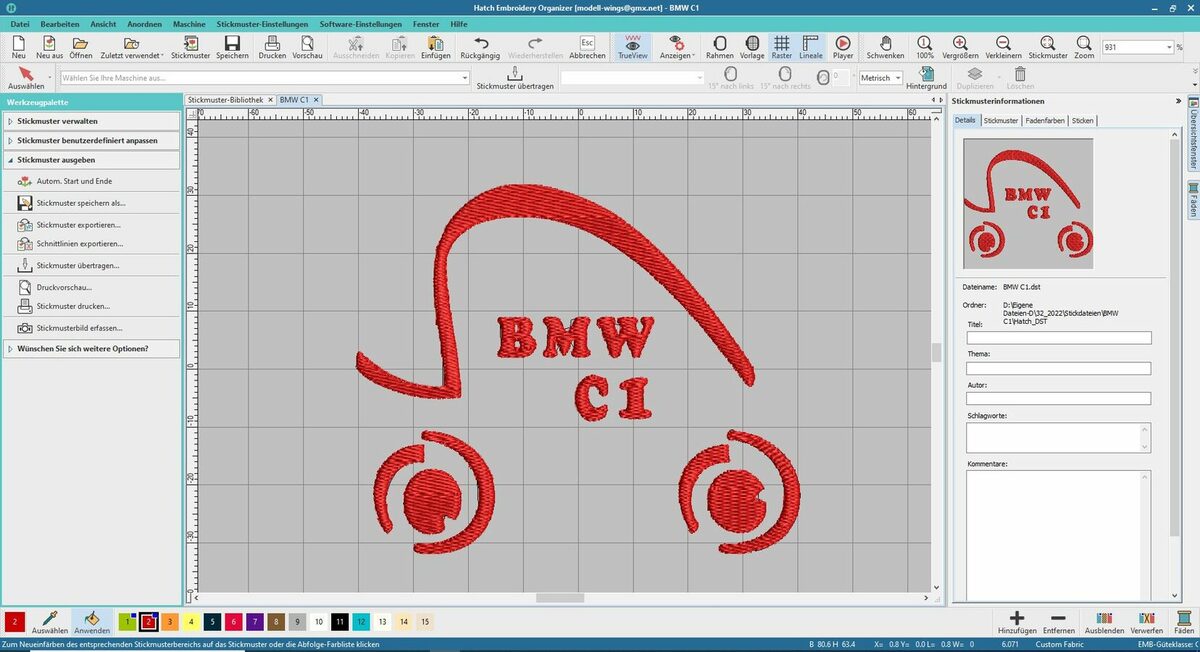This screenshot has width=1200, height=652.
Task: Save the design with Speichern icon
Action: click(232, 47)
